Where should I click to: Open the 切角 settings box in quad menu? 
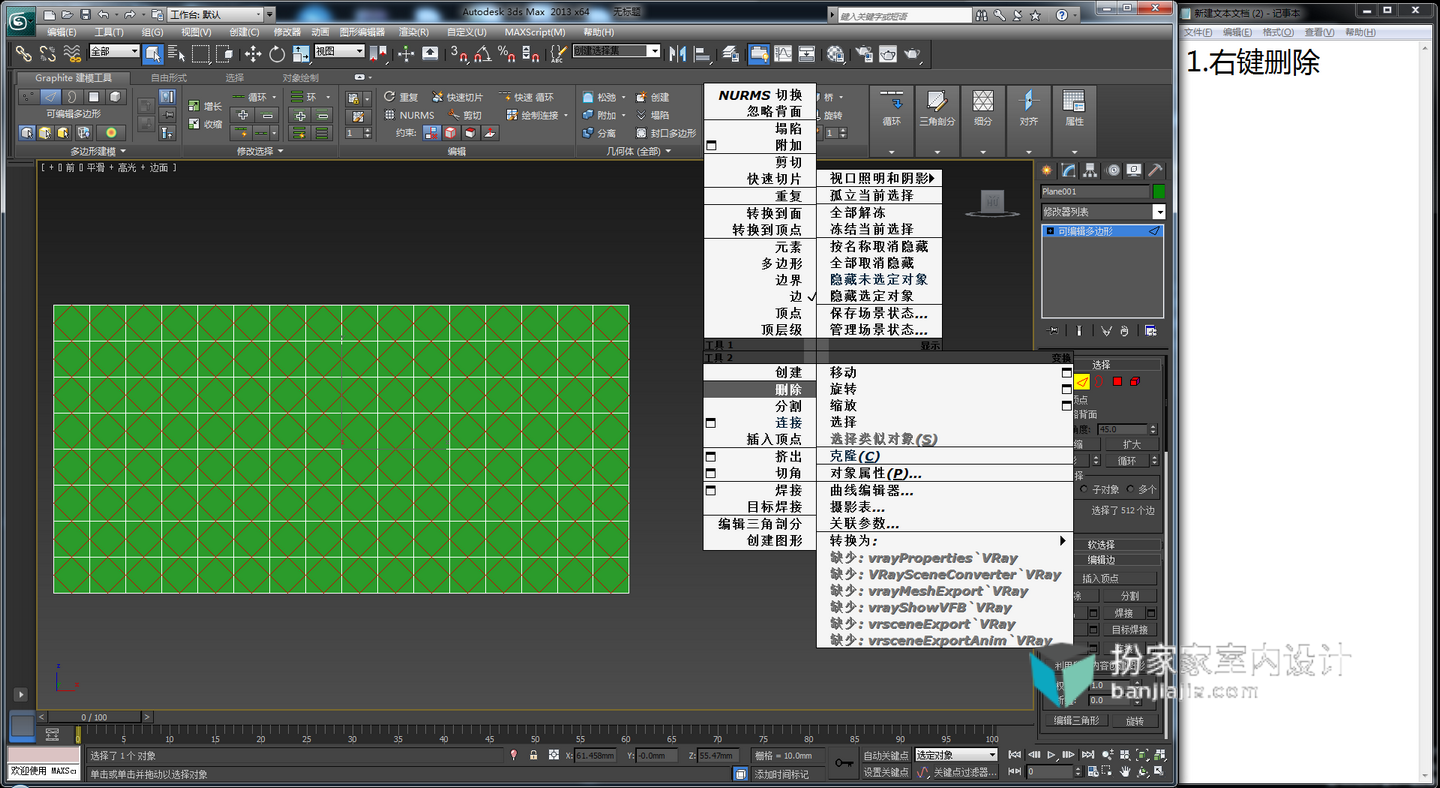(x=711, y=473)
